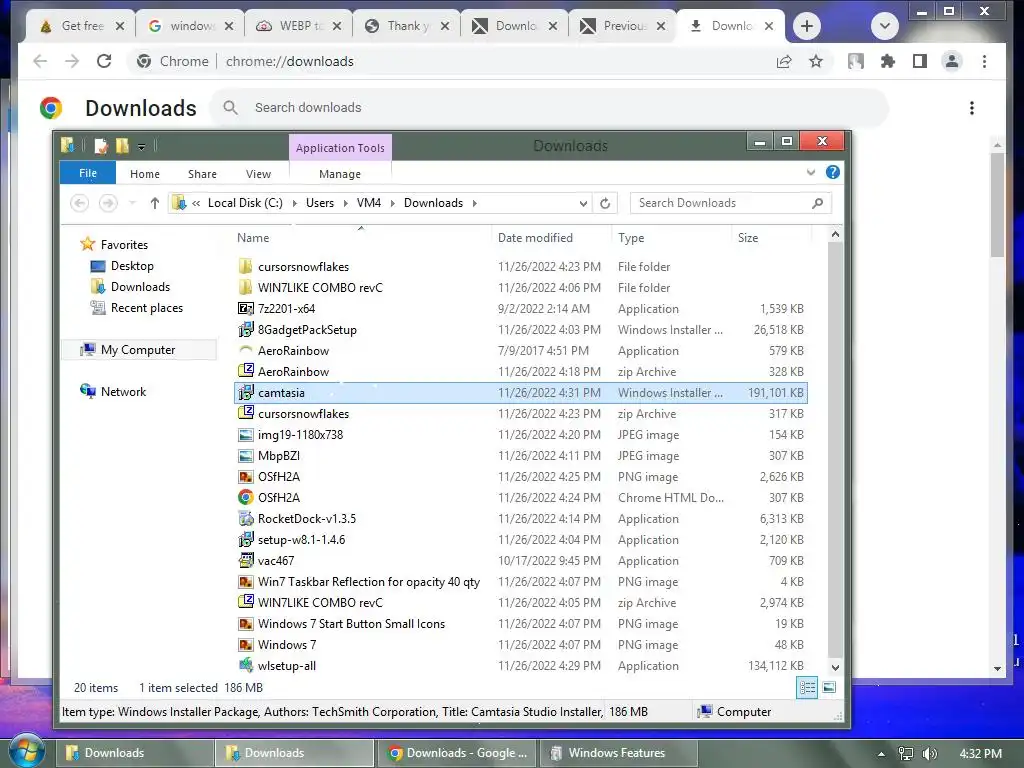Image resolution: width=1024 pixels, height=768 pixels.
Task: Click Explorer file list scrollbar down arrow
Action: 835,667
